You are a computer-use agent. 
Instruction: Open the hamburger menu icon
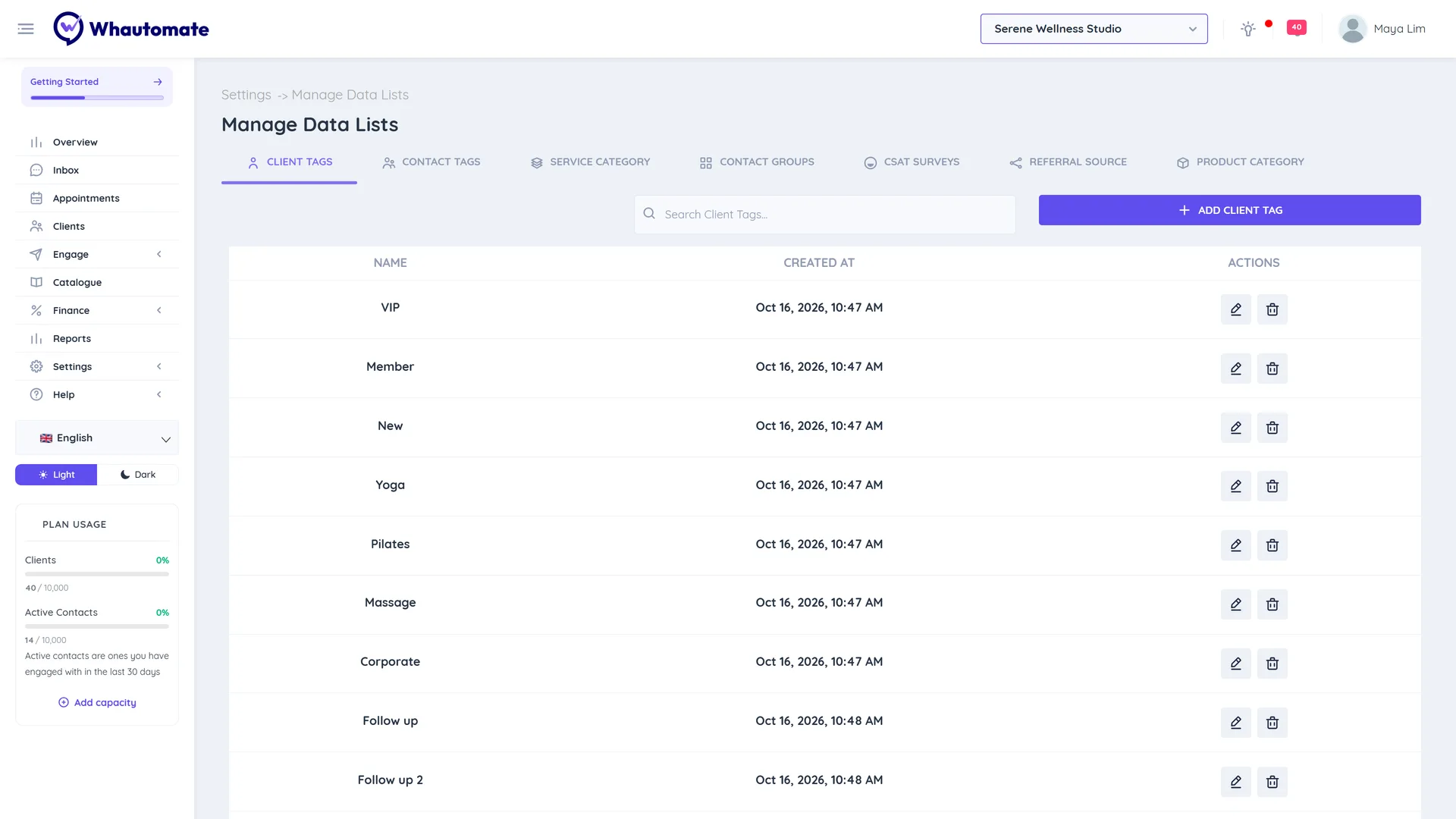pyautogui.click(x=26, y=29)
